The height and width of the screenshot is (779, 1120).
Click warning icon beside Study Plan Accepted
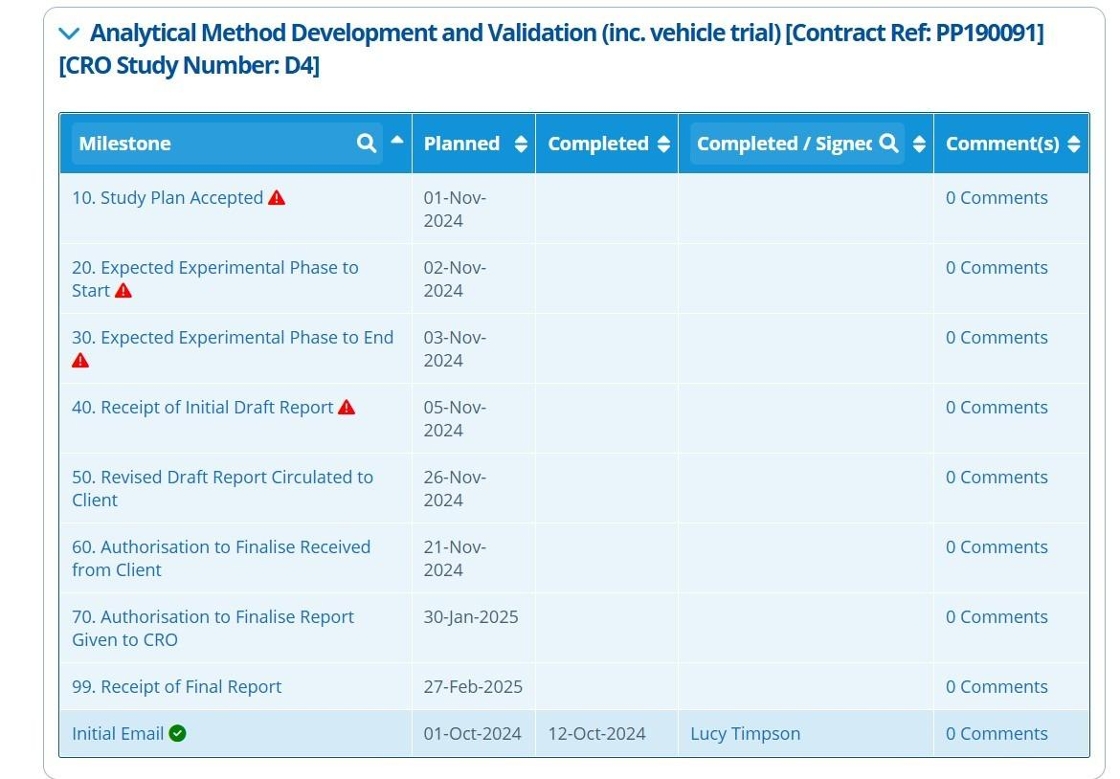[277, 198]
